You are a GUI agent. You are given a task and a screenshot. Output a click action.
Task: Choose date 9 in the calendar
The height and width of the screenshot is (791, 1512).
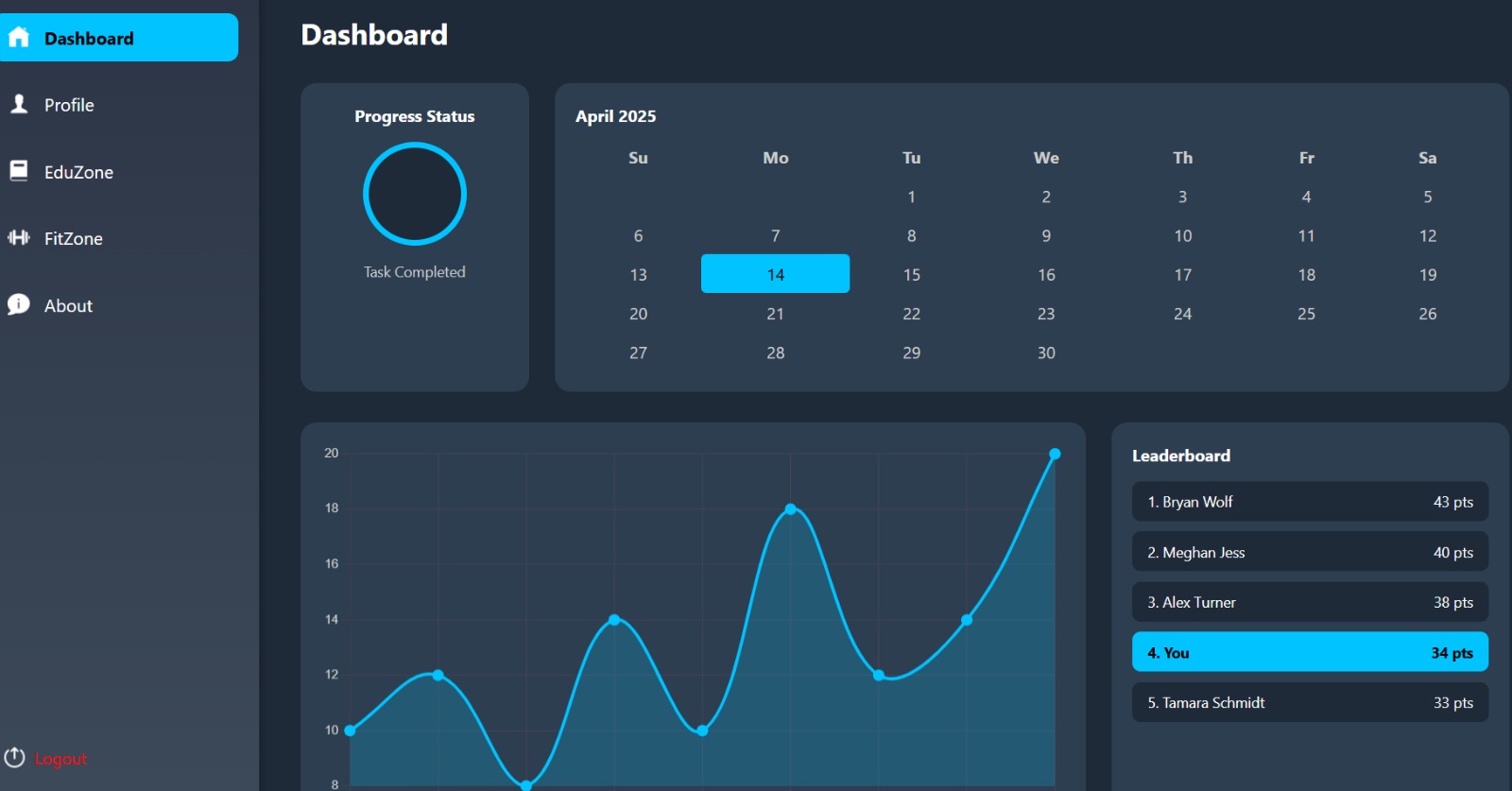click(1046, 235)
